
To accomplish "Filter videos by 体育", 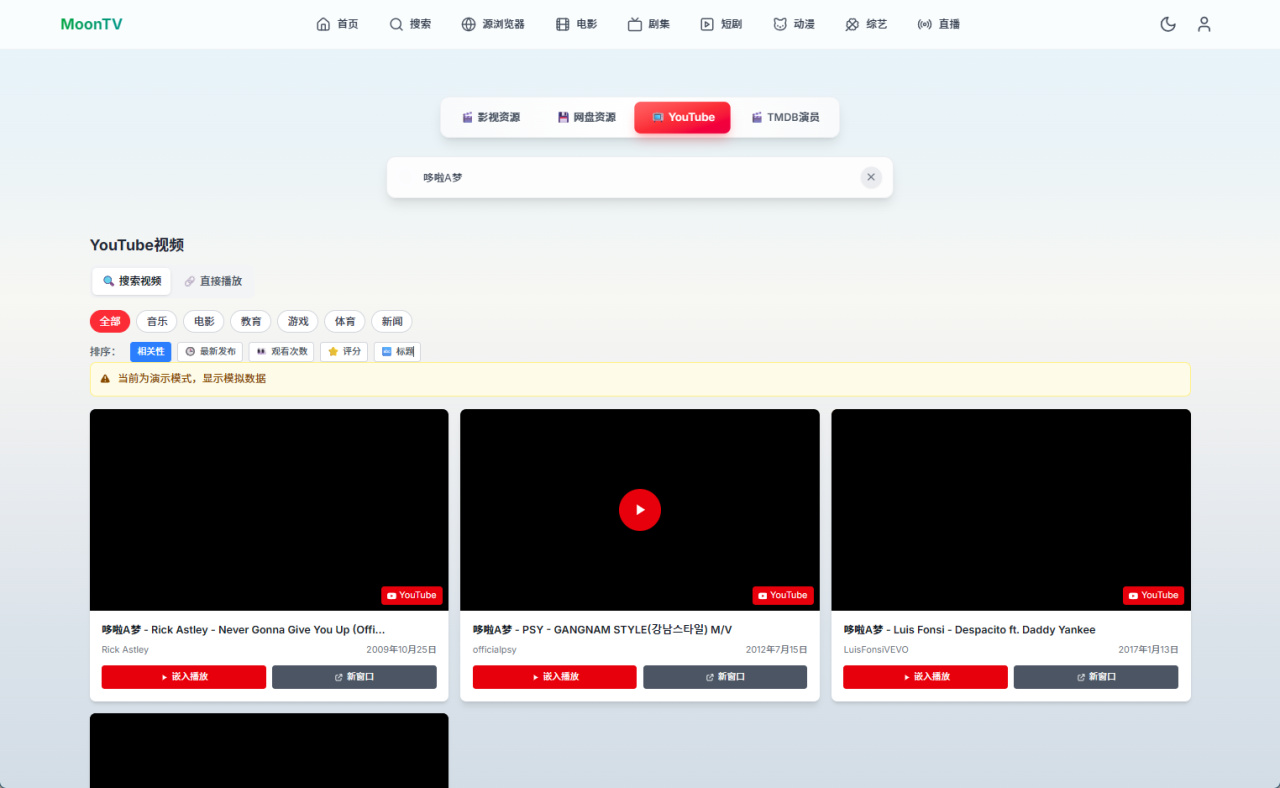I will [x=345, y=321].
